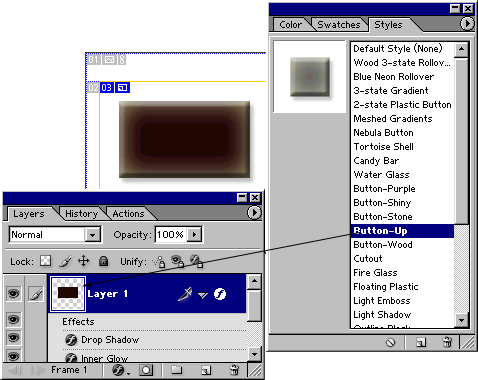This screenshot has width=478, height=380.
Task: Open the Normal blend mode dropdown
Action: 92,235
